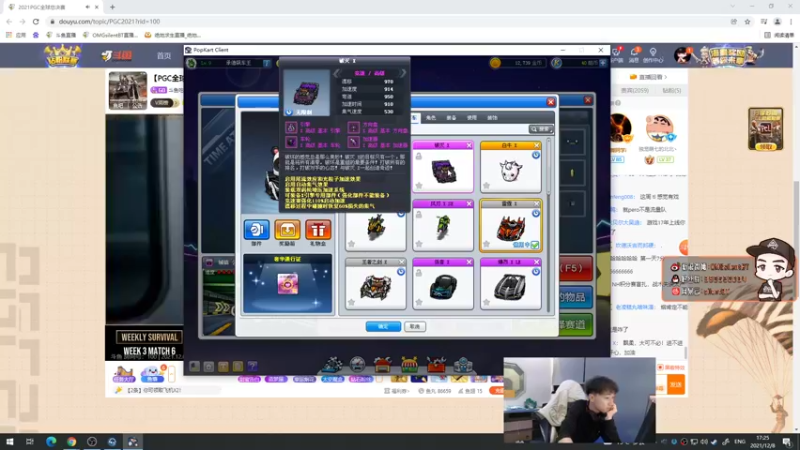This screenshot has height=450, width=800.
Task: Reload the page in Chrome
Action: tap(36, 21)
